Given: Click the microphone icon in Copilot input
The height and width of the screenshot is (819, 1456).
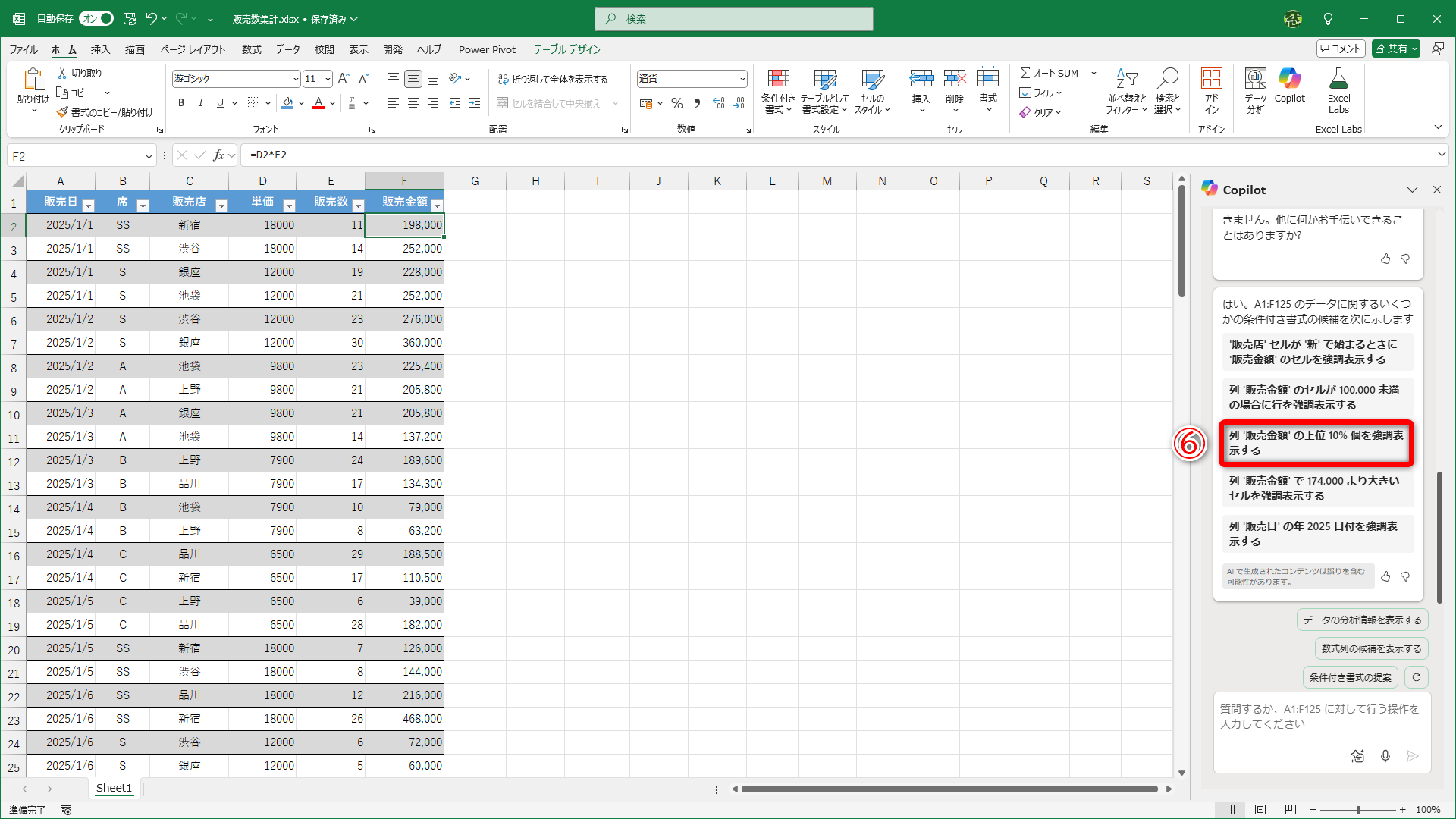Looking at the screenshot, I should pos(1385,755).
